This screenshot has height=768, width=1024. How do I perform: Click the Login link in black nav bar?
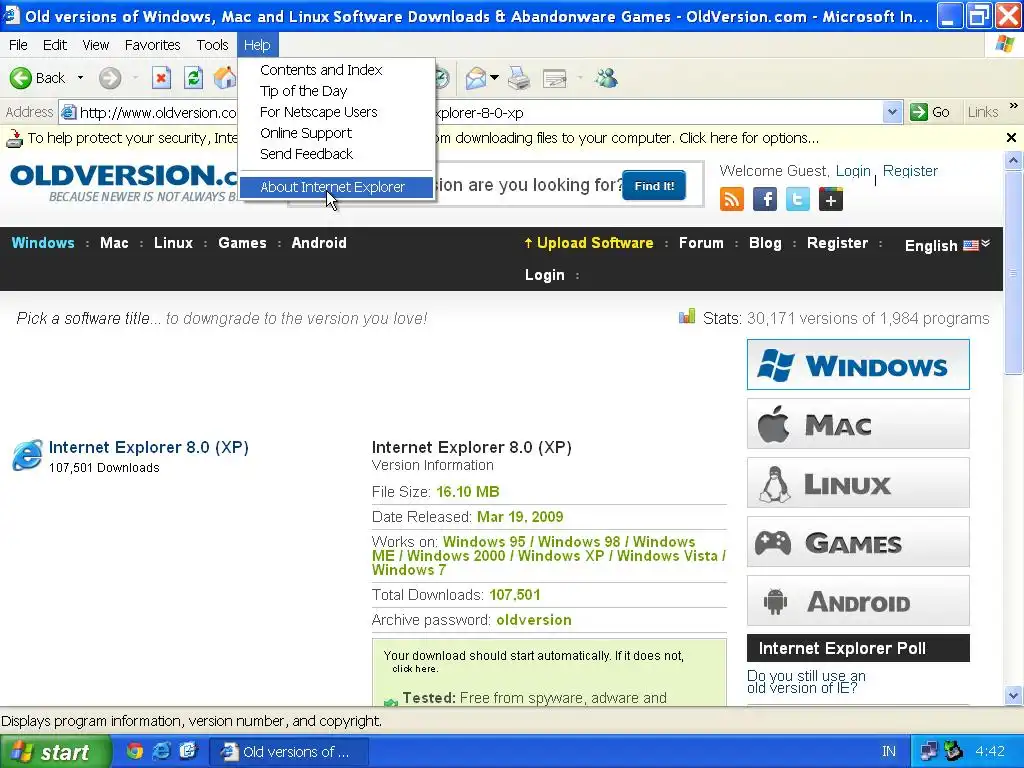[544, 275]
